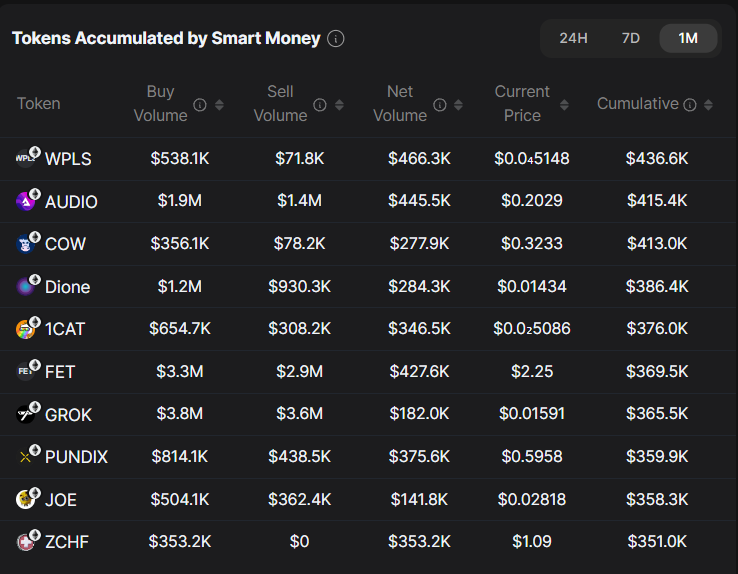The width and height of the screenshot is (738, 574).
Task: Select PUNDIX buy volume $814.1K
Action: (180, 457)
